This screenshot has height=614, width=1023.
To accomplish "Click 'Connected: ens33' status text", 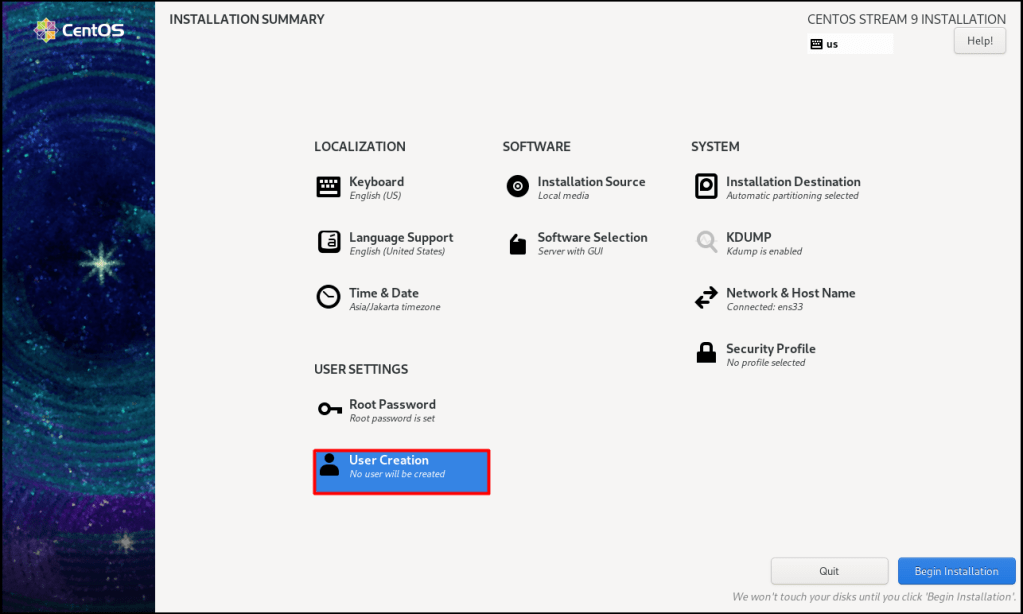I will pyautogui.click(x=765, y=307).
